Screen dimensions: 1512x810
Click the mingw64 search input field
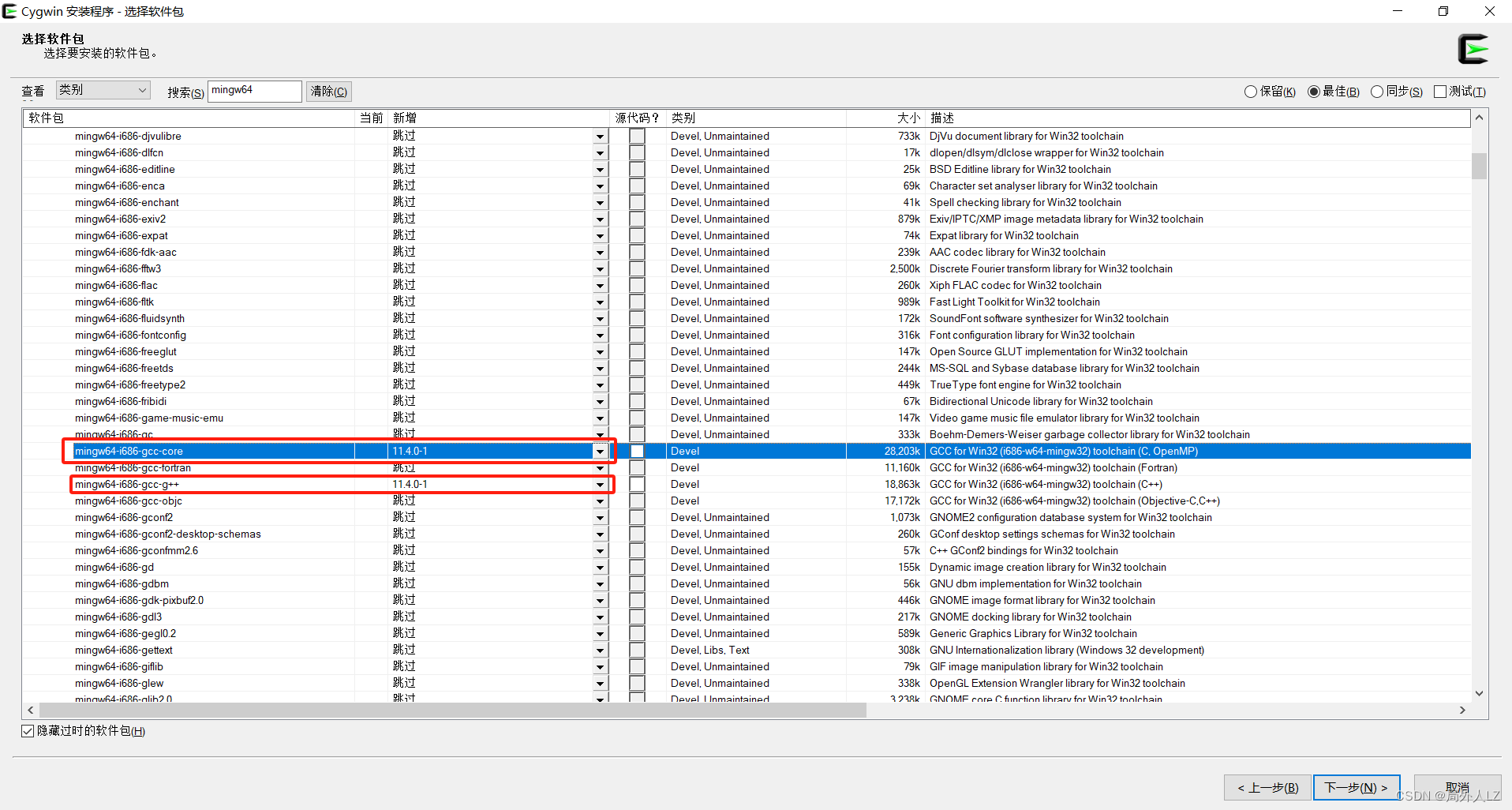click(x=254, y=91)
